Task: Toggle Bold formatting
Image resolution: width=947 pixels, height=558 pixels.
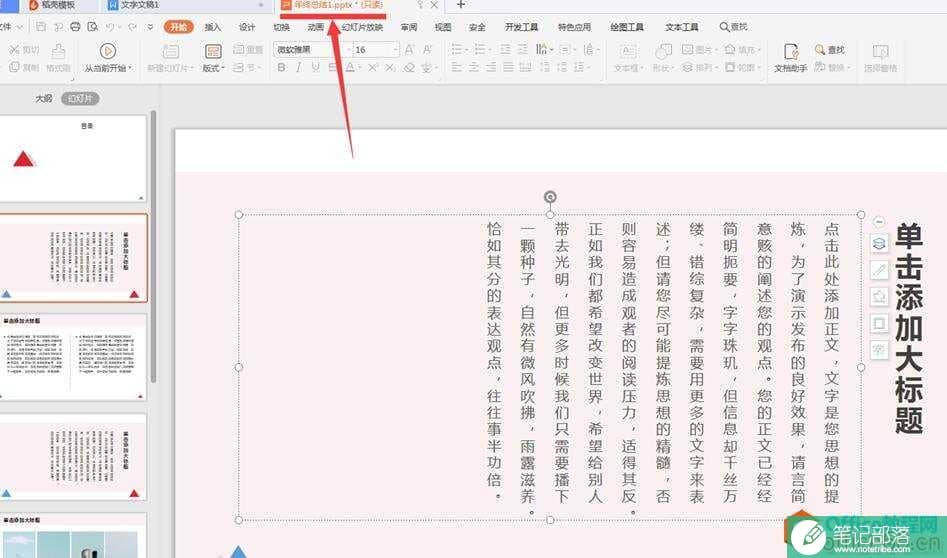Action: point(281,67)
